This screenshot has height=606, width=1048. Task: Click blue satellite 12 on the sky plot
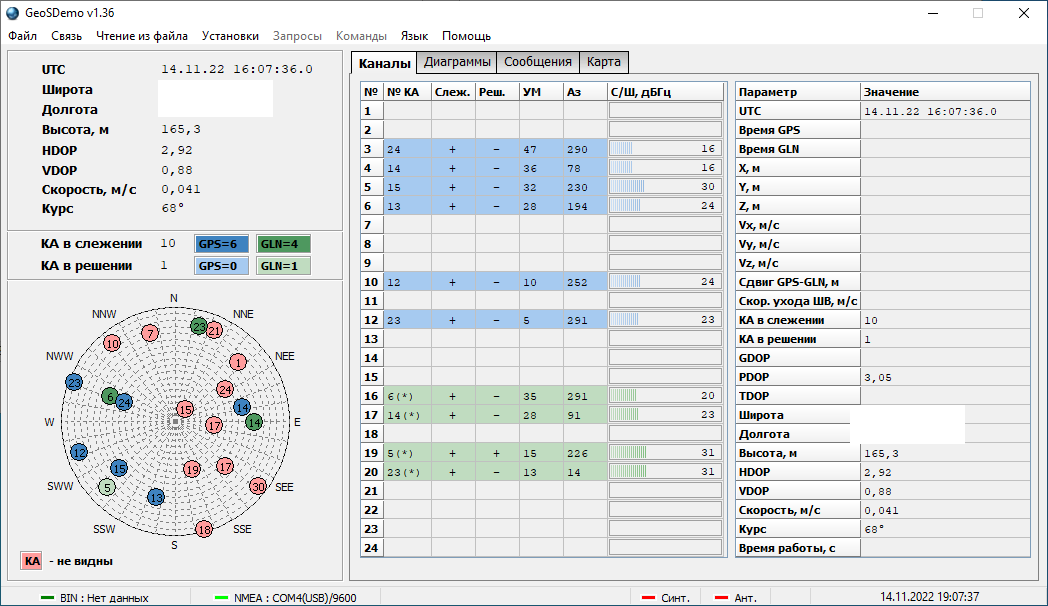click(x=79, y=451)
